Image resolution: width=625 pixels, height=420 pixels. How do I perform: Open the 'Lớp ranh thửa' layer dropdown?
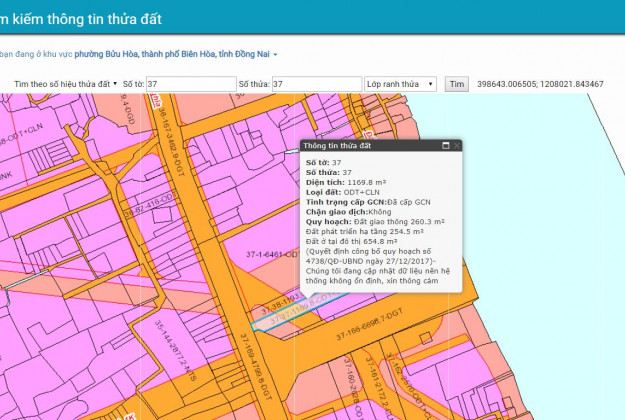point(399,84)
